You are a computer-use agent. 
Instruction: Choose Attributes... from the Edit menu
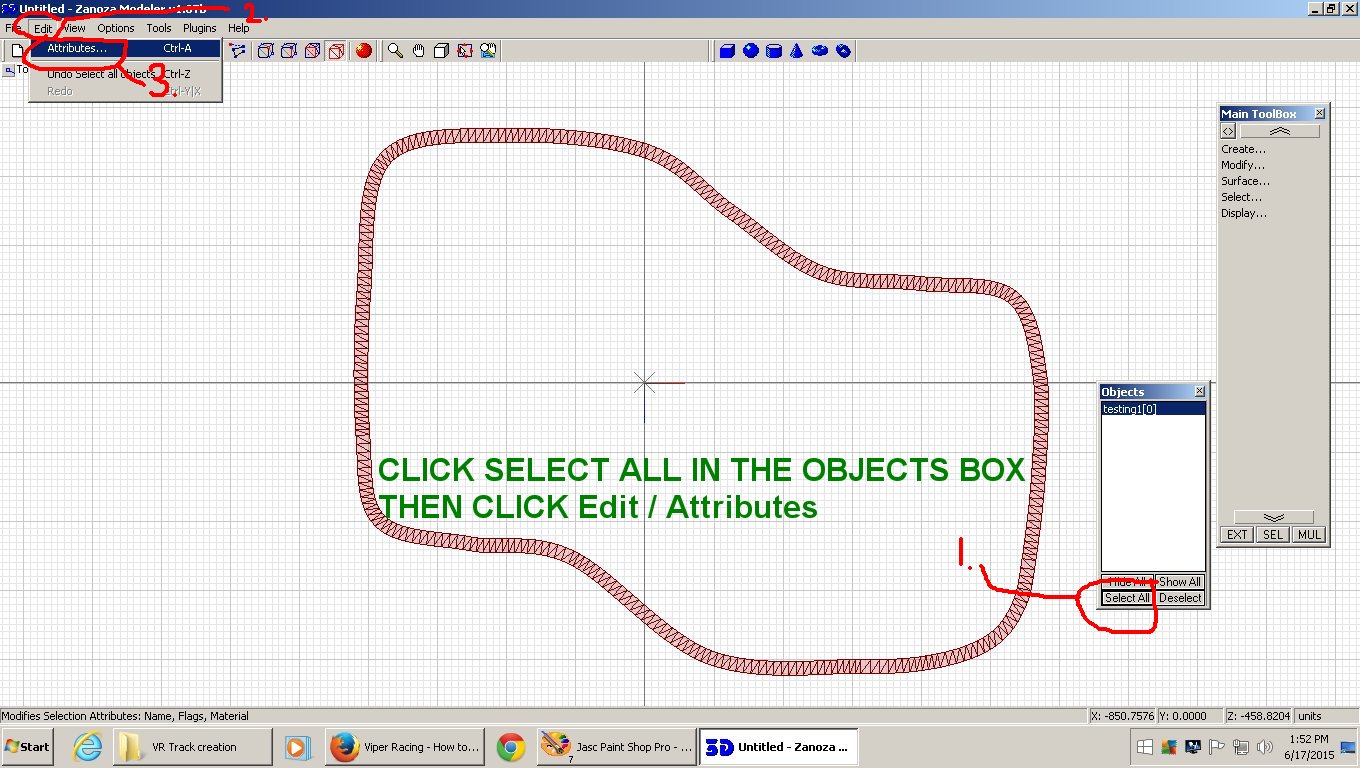tap(124, 48)
